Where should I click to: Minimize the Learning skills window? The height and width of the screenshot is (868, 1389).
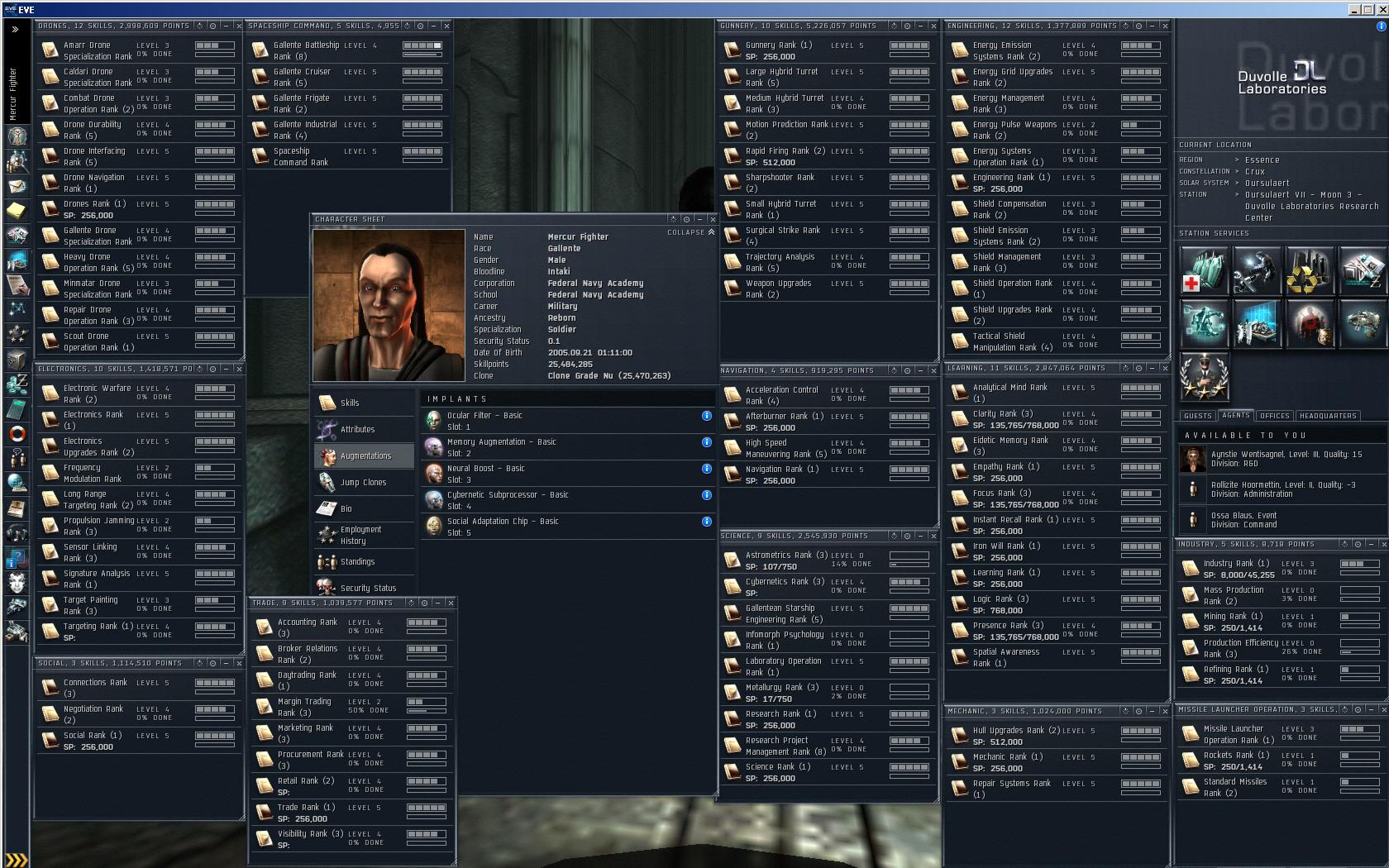coord(1152,368)
